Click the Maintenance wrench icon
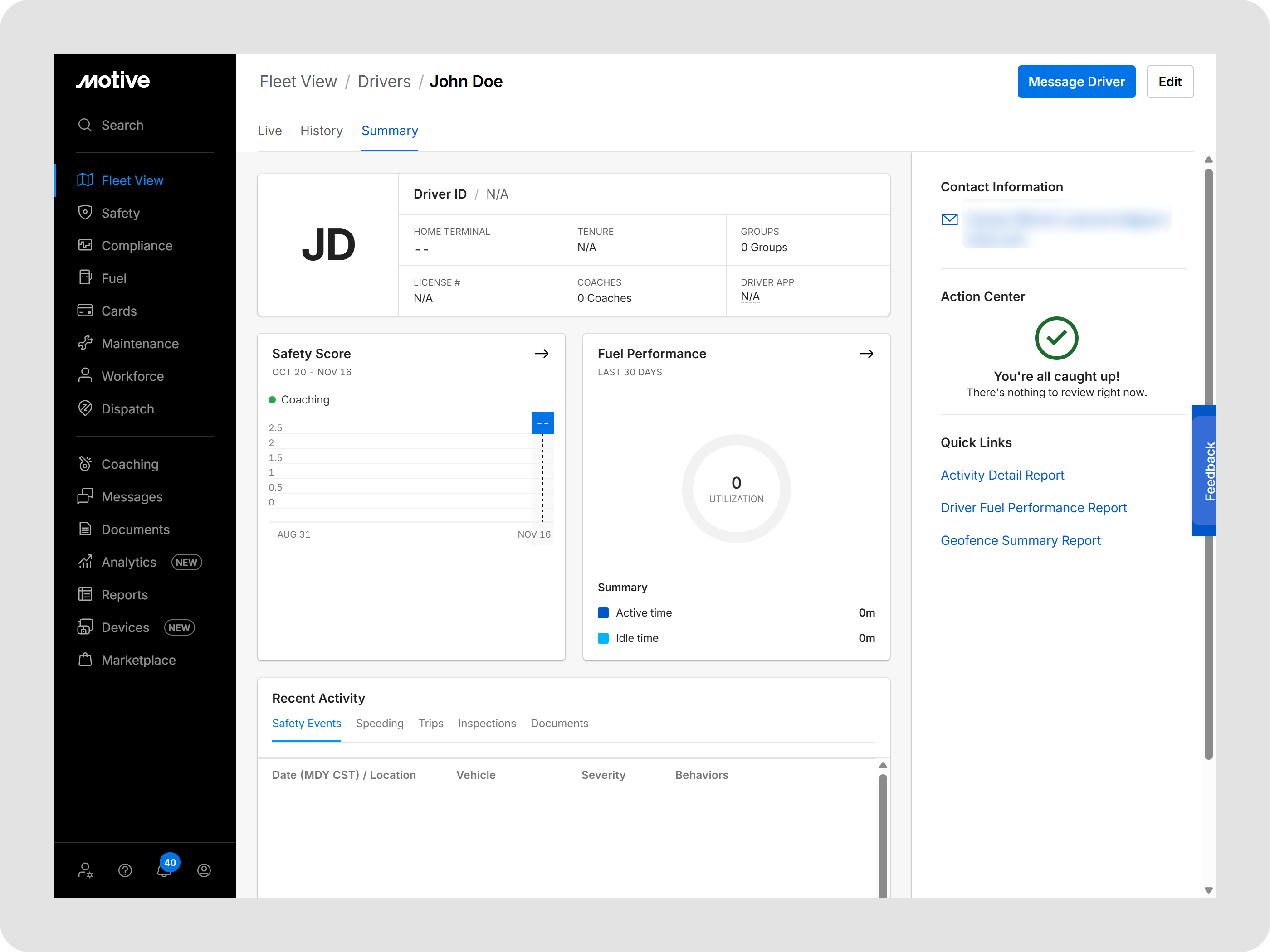 (x=85, y=343)
